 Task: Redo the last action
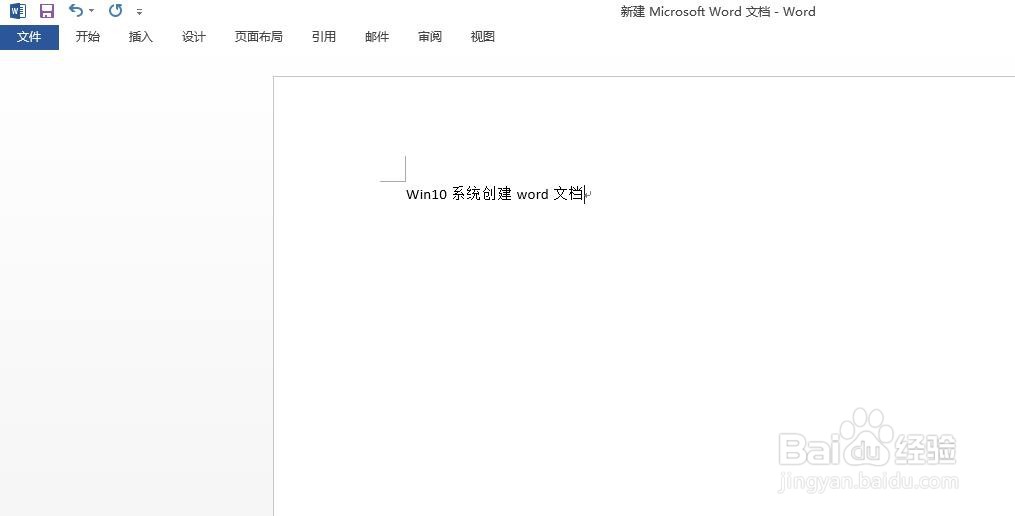point(115,10)
